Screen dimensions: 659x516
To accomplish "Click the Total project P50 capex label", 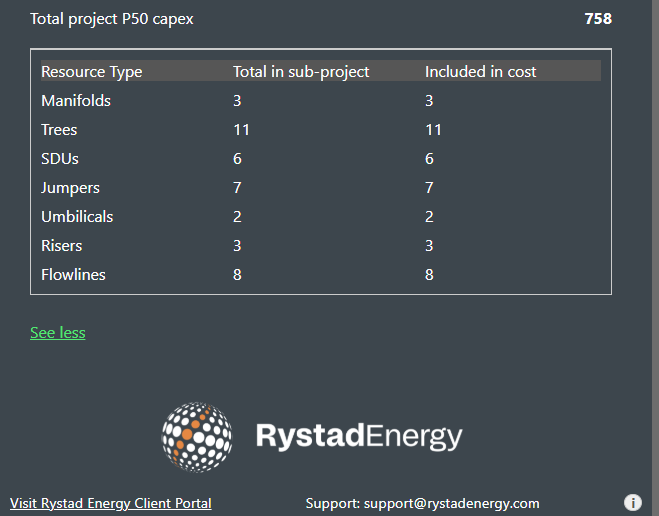I will pyautogui.click(x=112, y=19).
